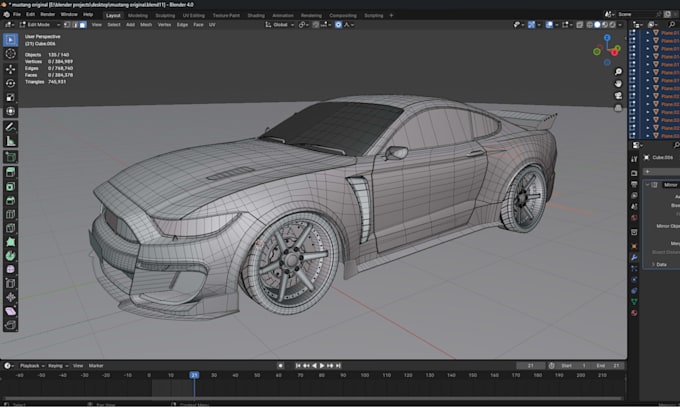Click the blue frame 21 playhead marker
Viewport: 680px width, 409px height.
(x=194, y=375)
